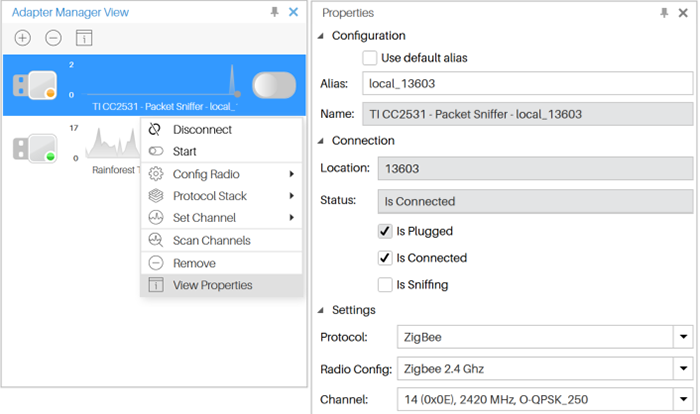This screenshot has height=414, width=700.
Task: Select Protocol Stack menu entry
Action: pyautogui.click(x=221, y=196)
